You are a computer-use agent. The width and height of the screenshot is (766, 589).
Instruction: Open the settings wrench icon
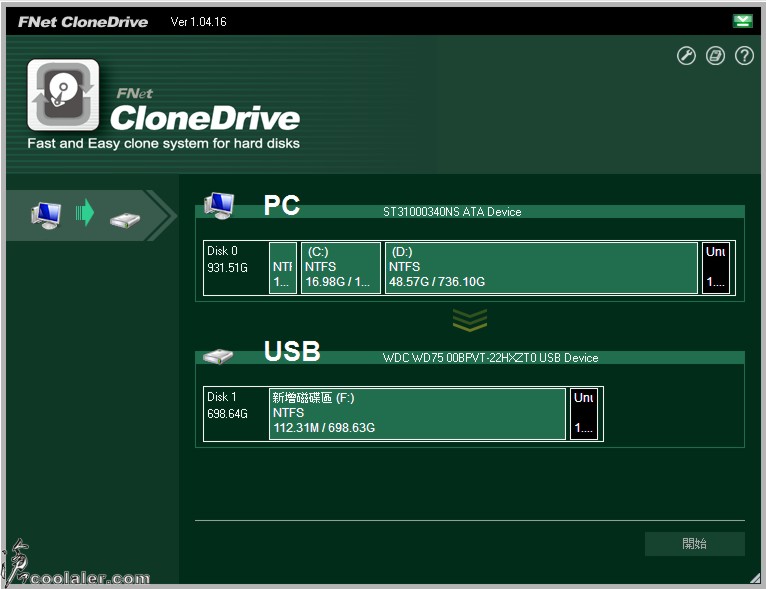(x=686, y=56)
